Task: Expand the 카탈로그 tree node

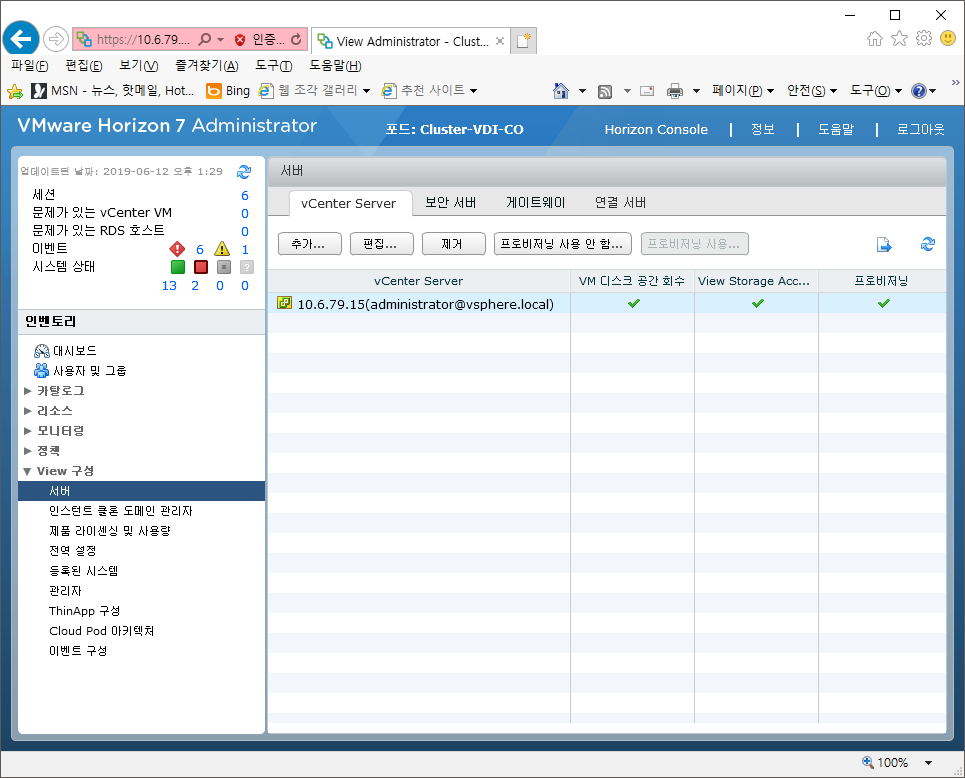Action: pyautogui.click(x=27, y=391)
